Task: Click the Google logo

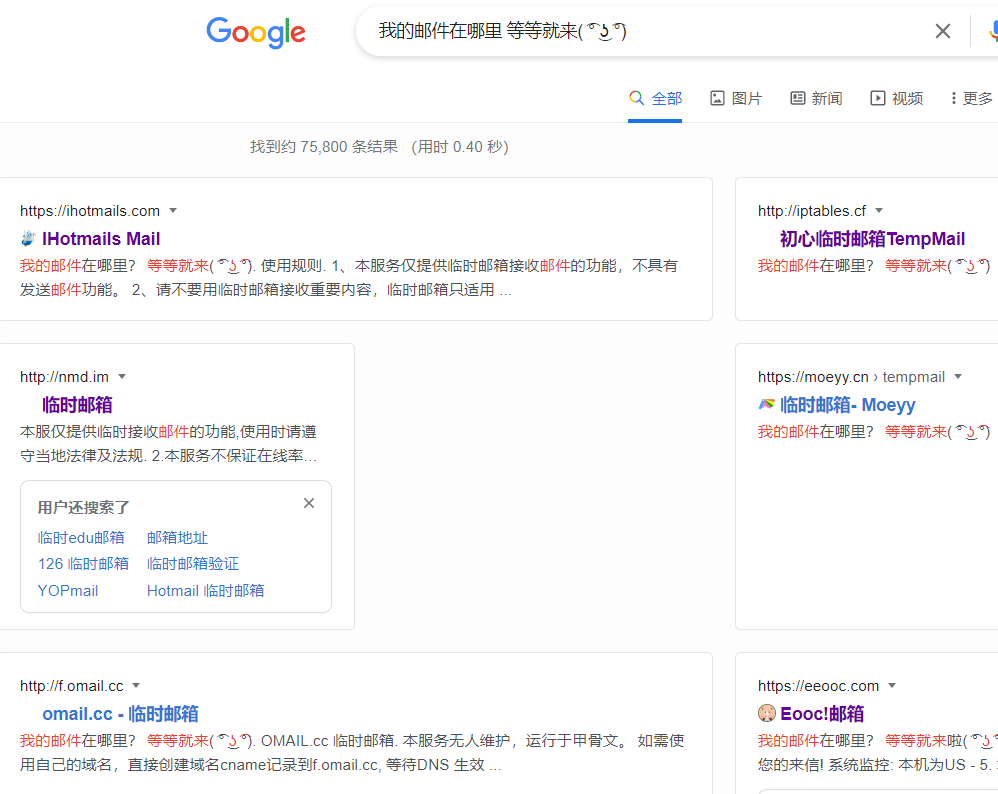Action: 256,32
